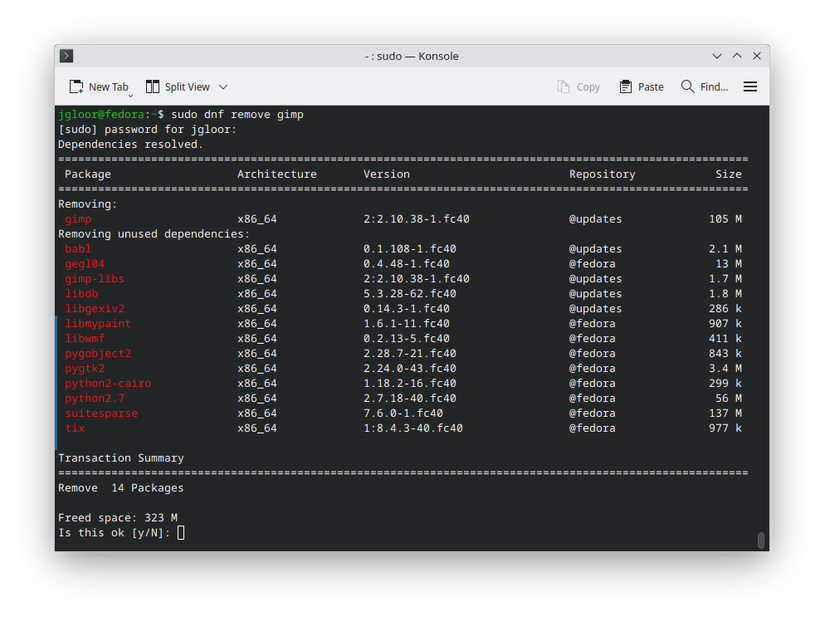Click the "Repository" column header text
Viewport: 825px width, 617px height.
point(602,174)
